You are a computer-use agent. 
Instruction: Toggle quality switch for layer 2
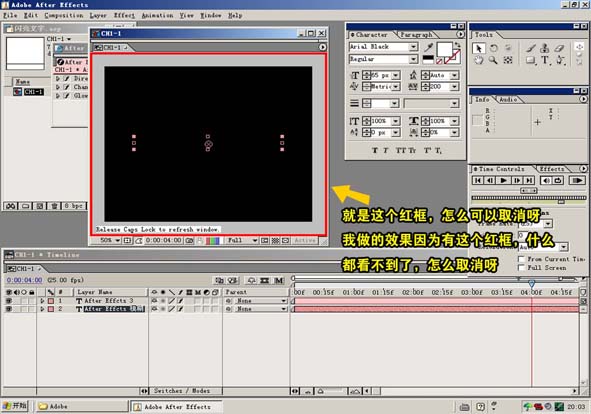[x=171, y=309]
